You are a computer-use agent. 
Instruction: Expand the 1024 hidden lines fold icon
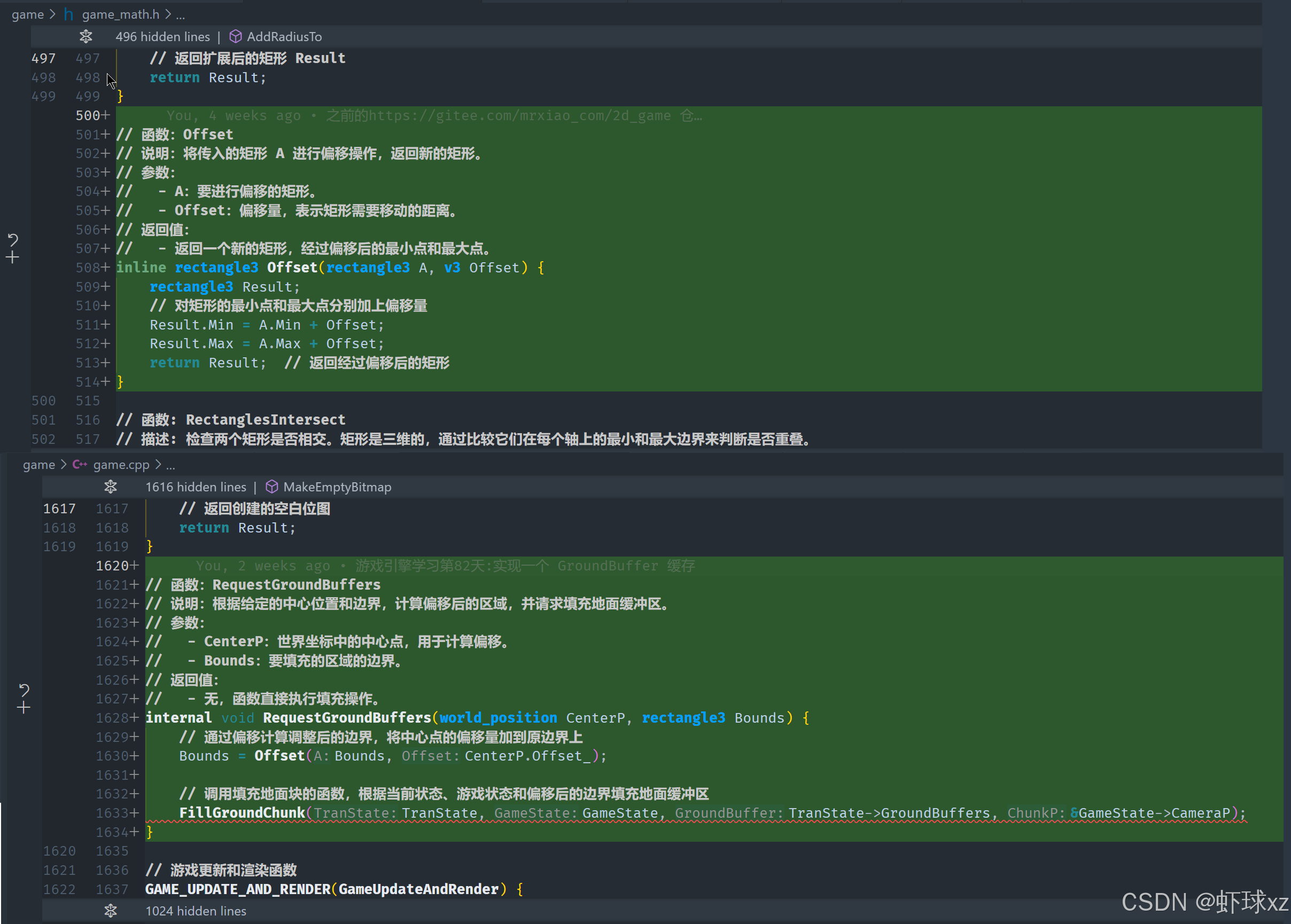(x=111, y=910)
